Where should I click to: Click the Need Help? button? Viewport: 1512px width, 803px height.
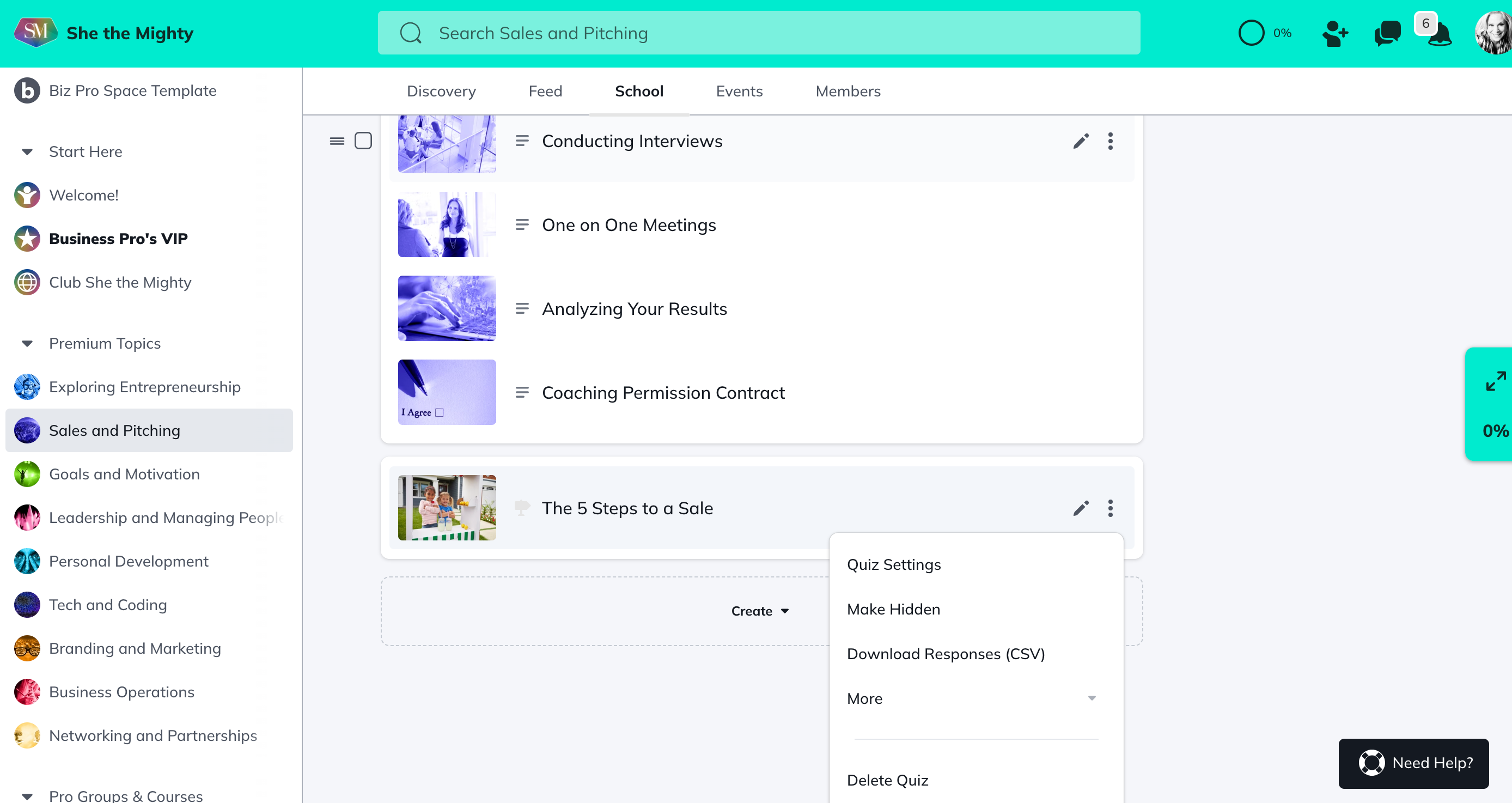coord(1413,763)
